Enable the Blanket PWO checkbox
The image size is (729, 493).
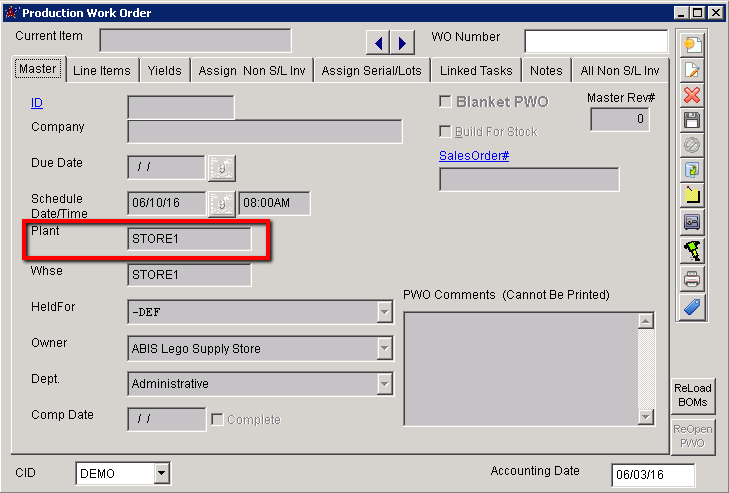coord(446,102)
